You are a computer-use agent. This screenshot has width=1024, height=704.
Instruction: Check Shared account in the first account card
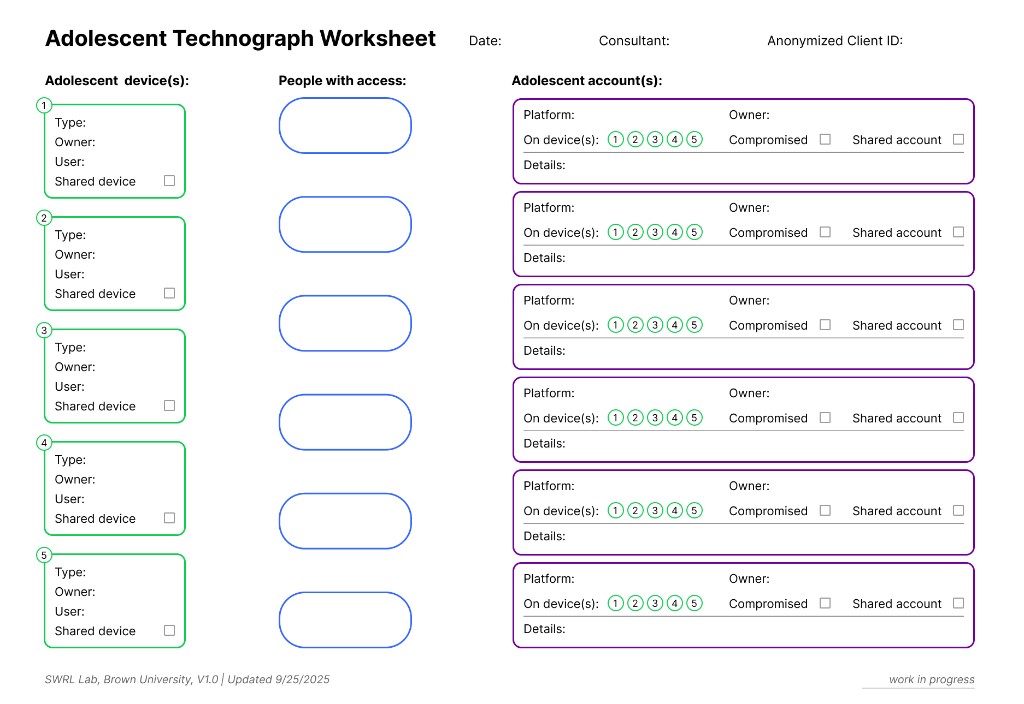tap(959, 139)
